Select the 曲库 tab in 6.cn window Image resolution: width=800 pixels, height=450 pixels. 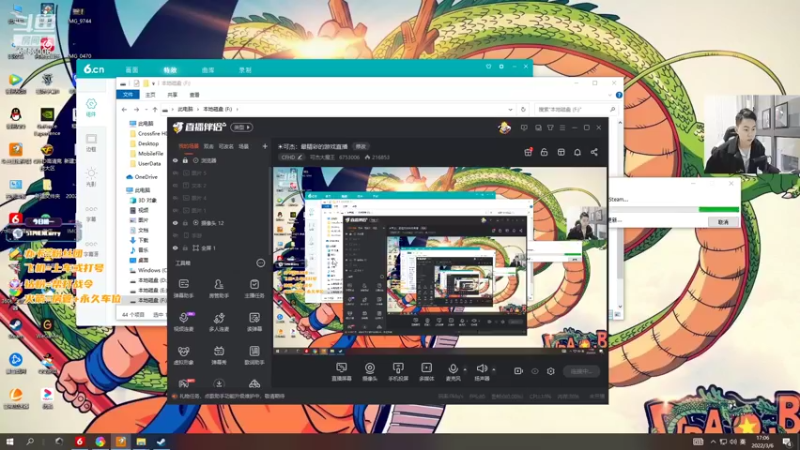(208, 70)
